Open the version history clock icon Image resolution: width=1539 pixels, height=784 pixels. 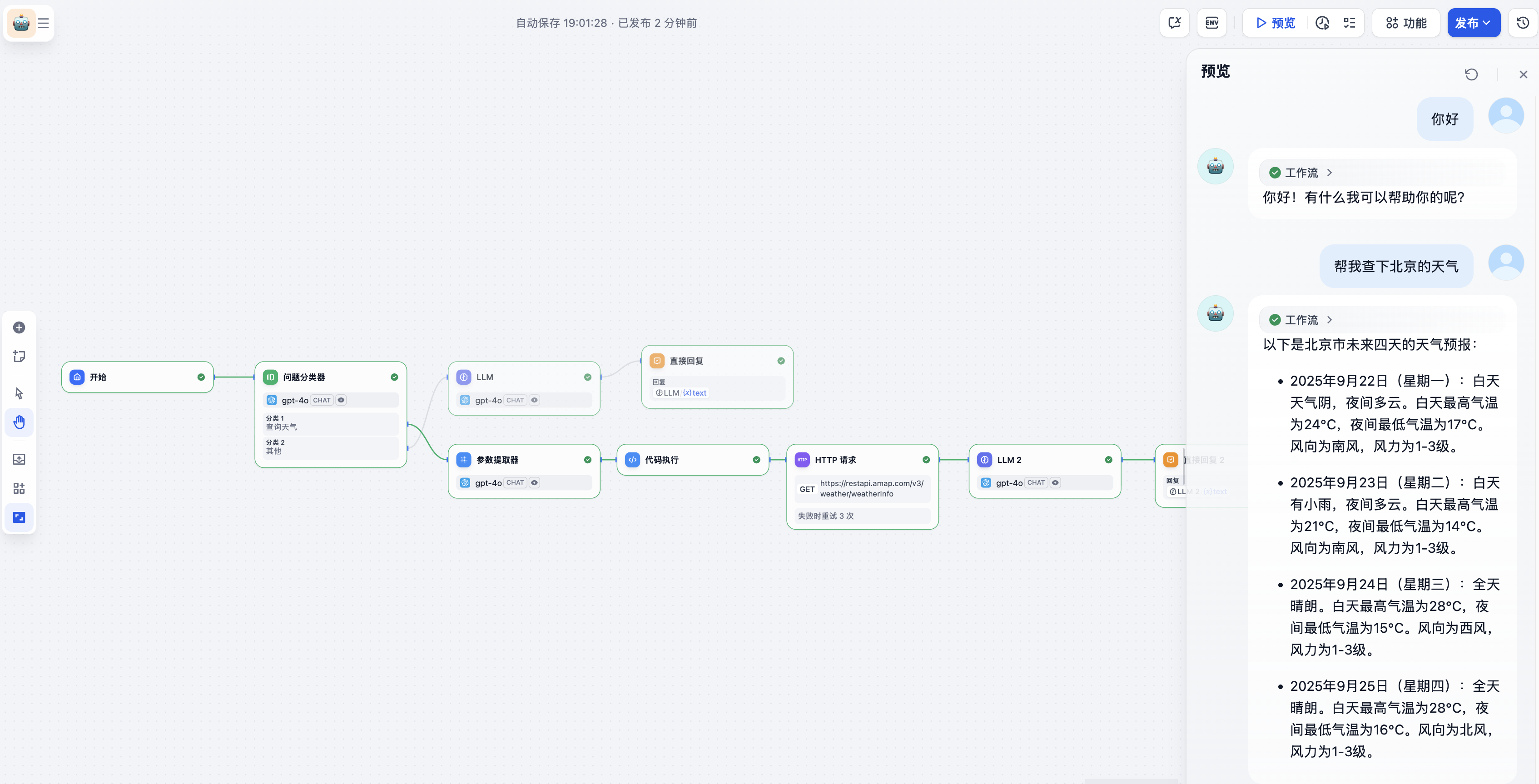coord(1522,23)
